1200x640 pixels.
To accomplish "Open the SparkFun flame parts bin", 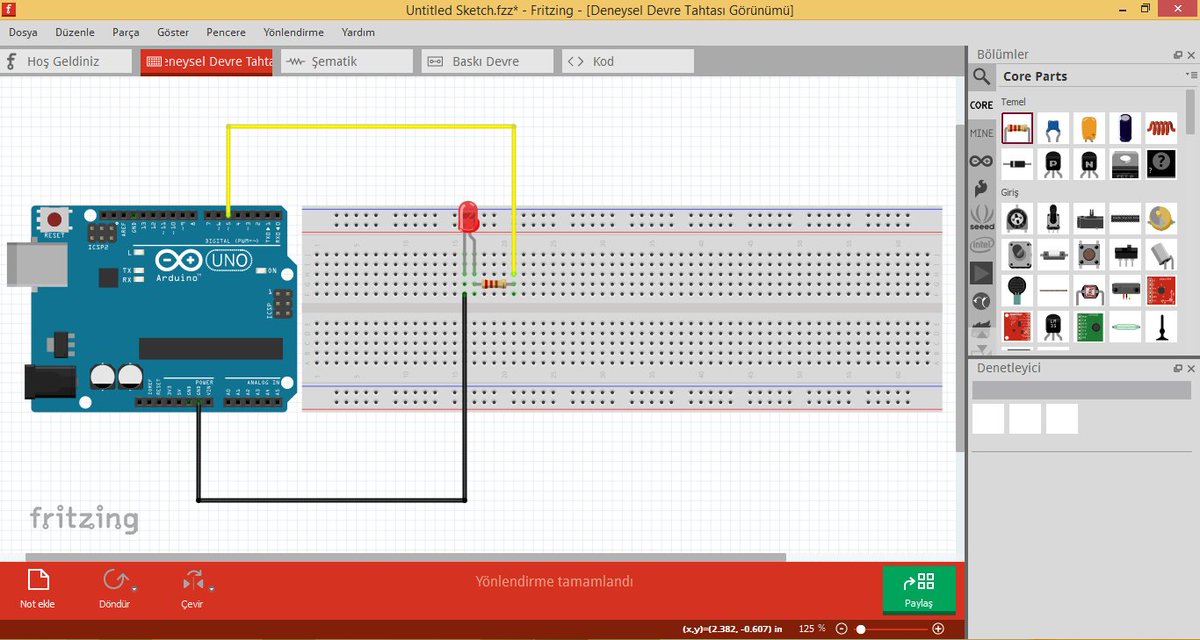I will (x=982, y=188).
